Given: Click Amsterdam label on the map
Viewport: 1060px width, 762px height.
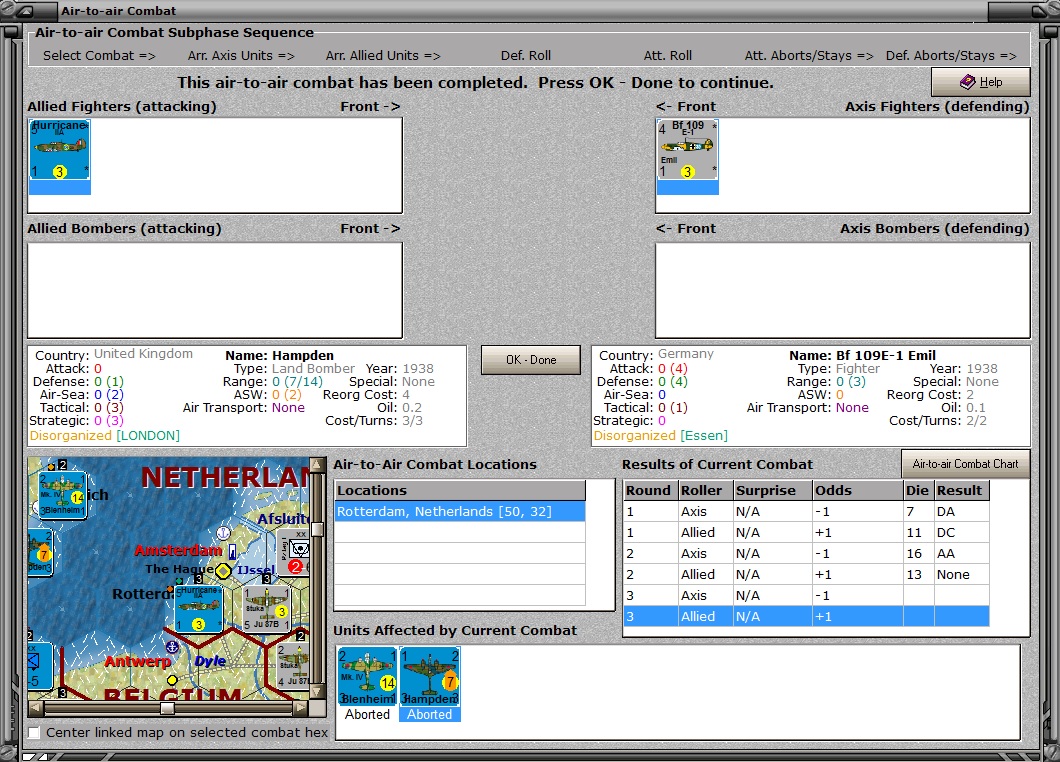Looking at the screenshot, I should (178, 550).
